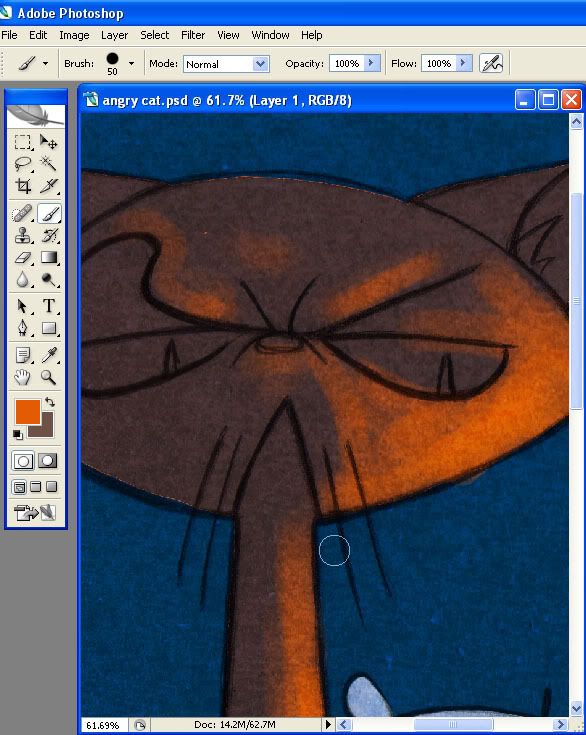Toggle the airbrush option in options bar

click(491, 63)
